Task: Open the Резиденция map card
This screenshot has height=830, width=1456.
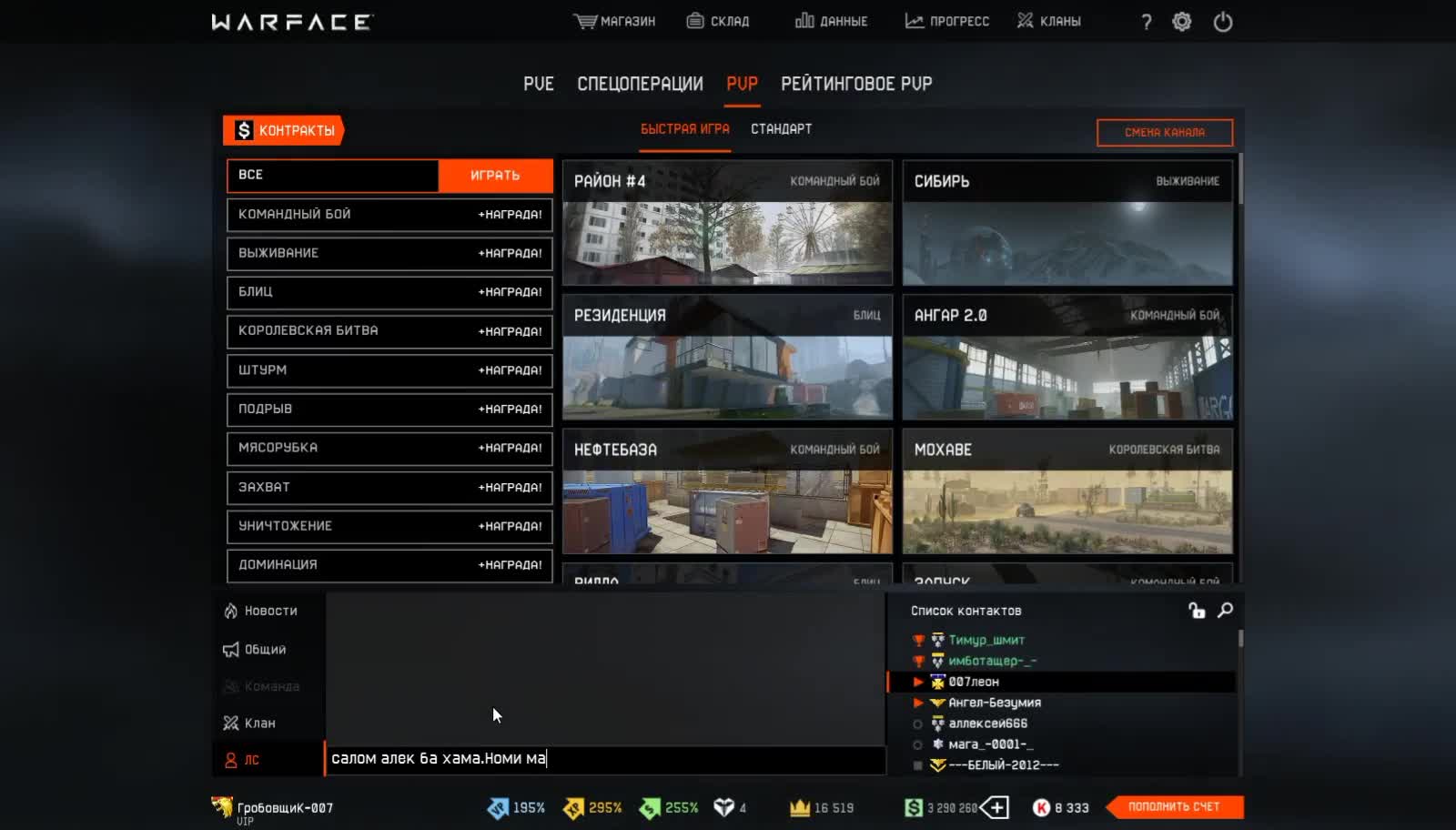Action: pos(727,357)
